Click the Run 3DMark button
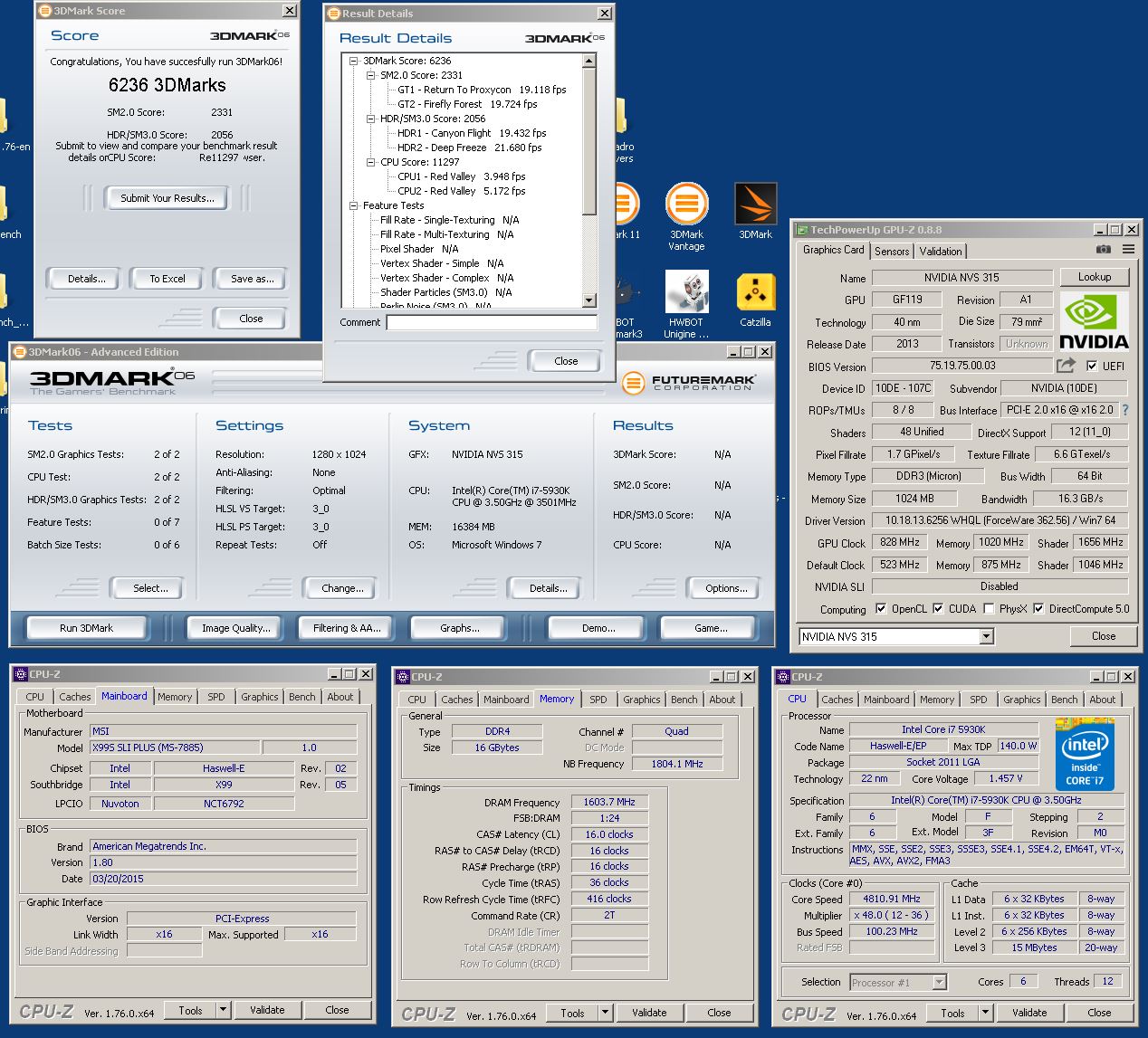Viewport: 1148px width, 1038px height. click(x=87, y=627)
